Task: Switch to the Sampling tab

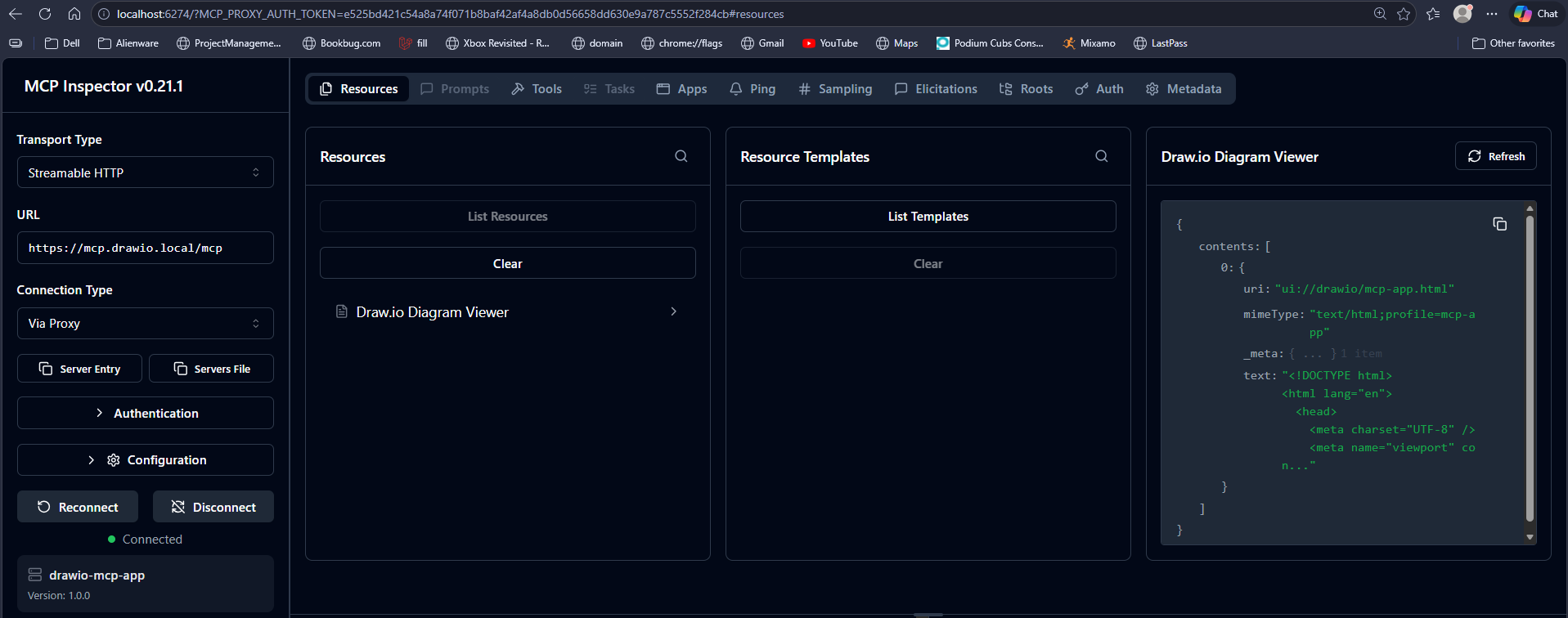Action: (x=835, y=89)
